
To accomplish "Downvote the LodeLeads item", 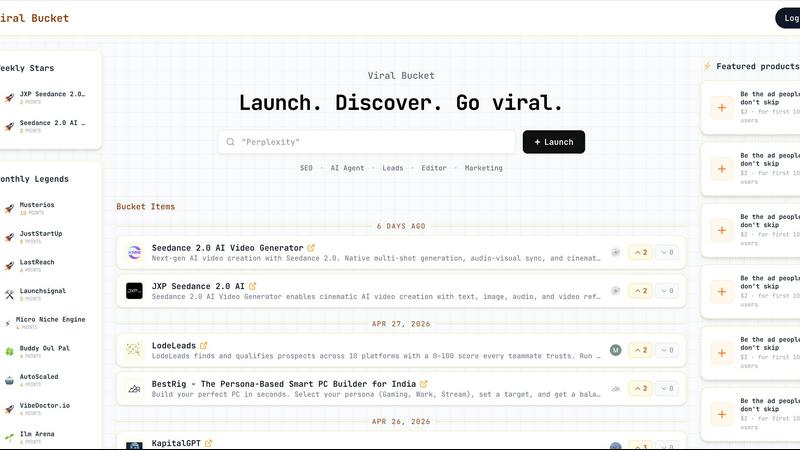I will 667,350.
